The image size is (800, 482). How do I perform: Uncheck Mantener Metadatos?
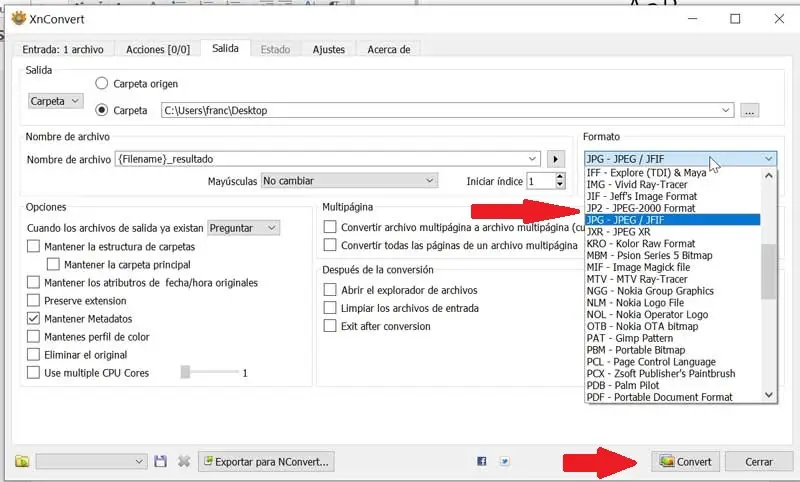[x=33, y=318]
